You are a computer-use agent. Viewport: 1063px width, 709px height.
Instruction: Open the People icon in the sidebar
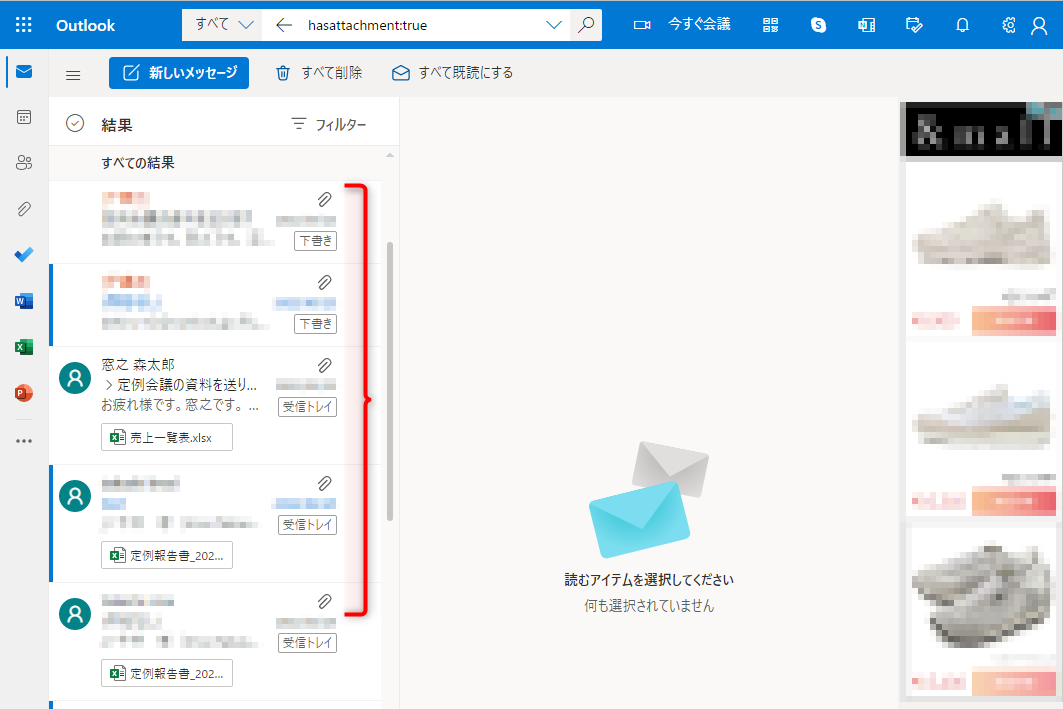(23, 162)
